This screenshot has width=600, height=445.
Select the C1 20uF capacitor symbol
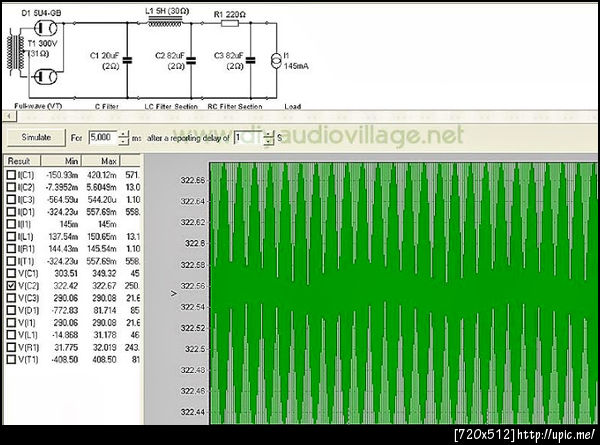[127, 60]
